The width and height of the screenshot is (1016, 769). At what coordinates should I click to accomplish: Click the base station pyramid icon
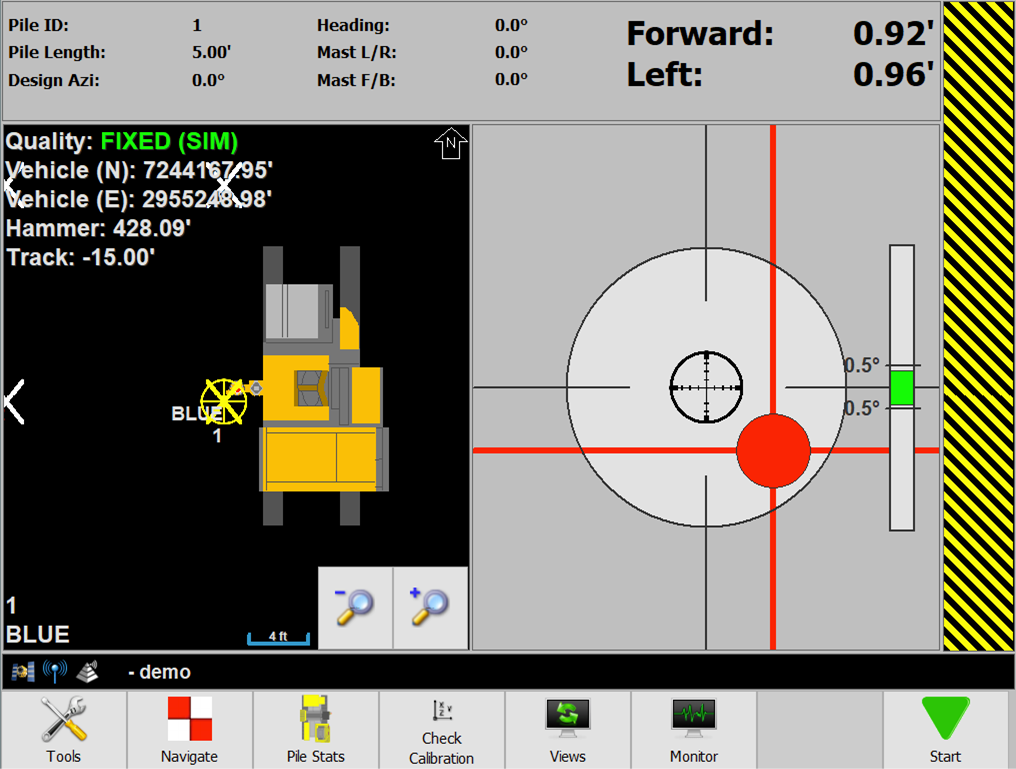click(88, 671)
